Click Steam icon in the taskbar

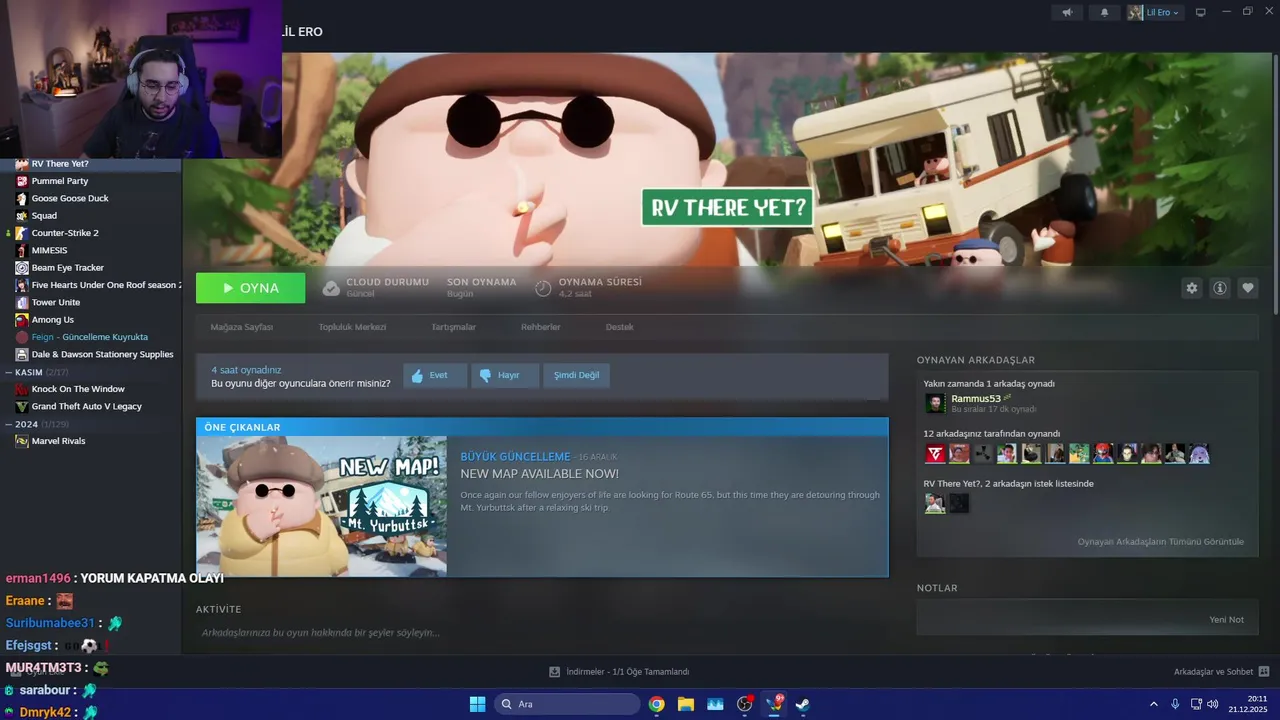point(802,704)
